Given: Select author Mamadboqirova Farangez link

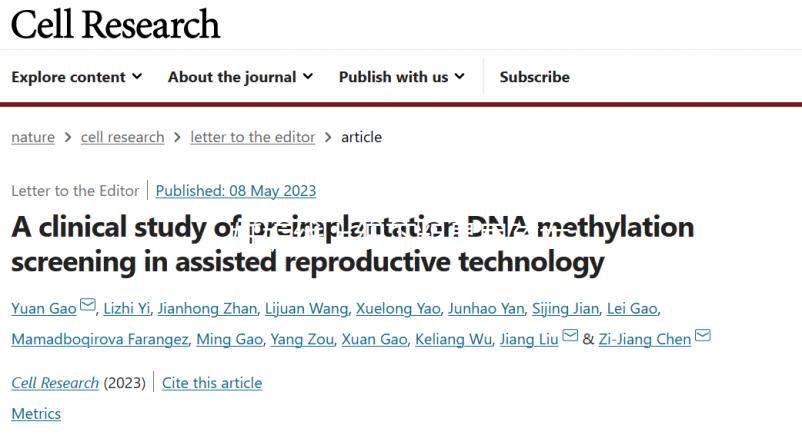Looking at the screenshot, I should 100,339.
